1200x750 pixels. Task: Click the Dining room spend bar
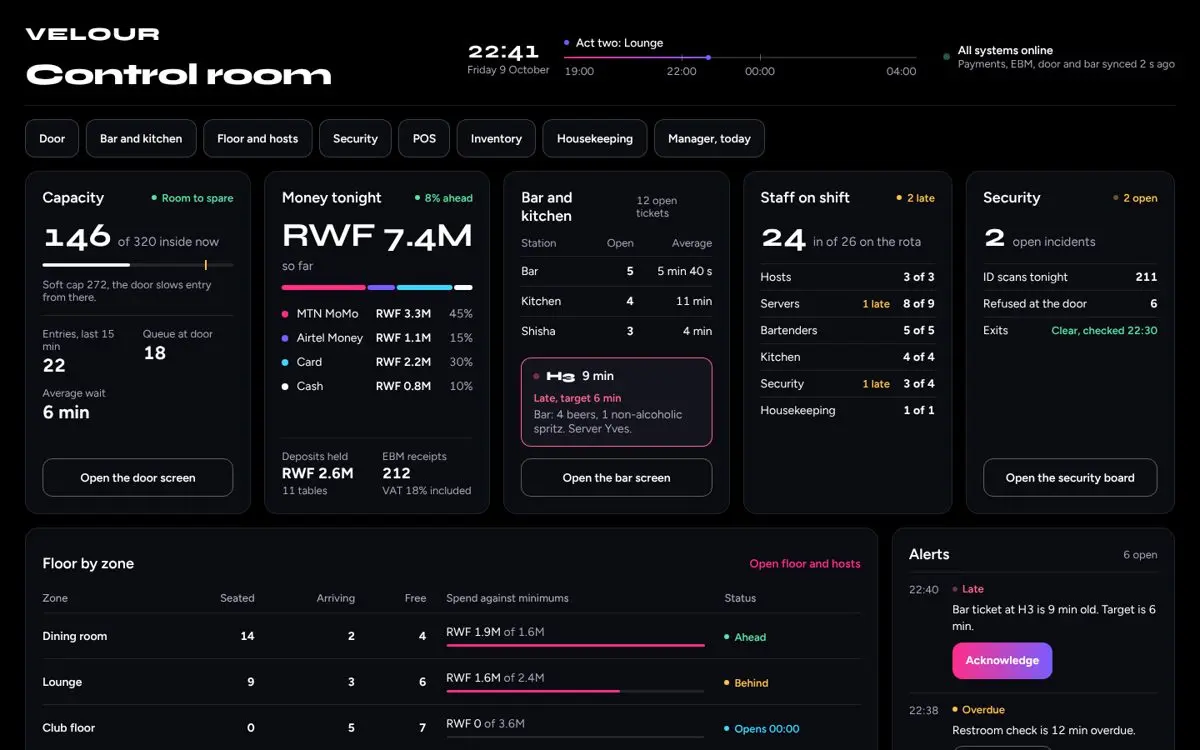pyautogui.click(x=575, y=646)
